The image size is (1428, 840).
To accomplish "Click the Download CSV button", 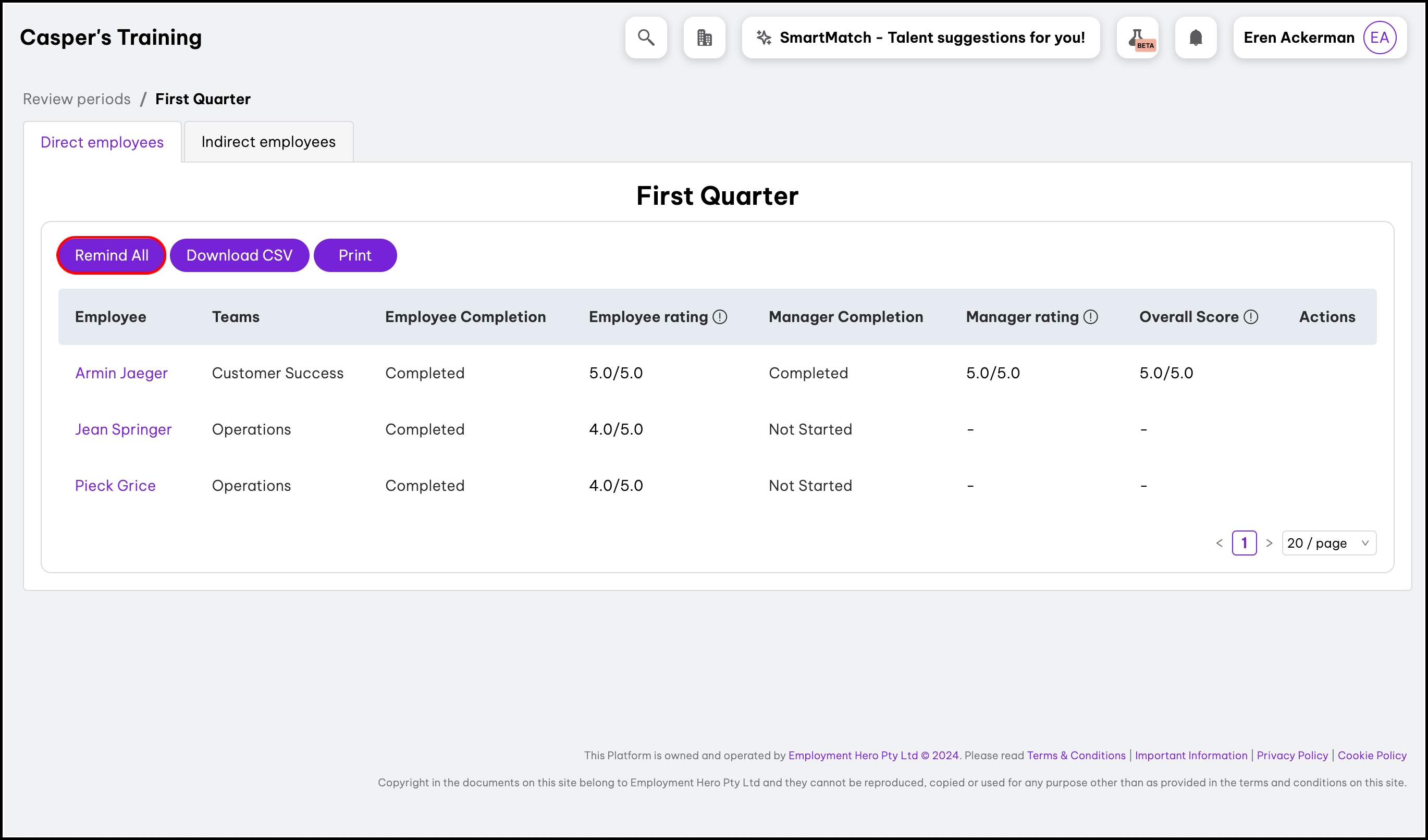I will (239, 255).
